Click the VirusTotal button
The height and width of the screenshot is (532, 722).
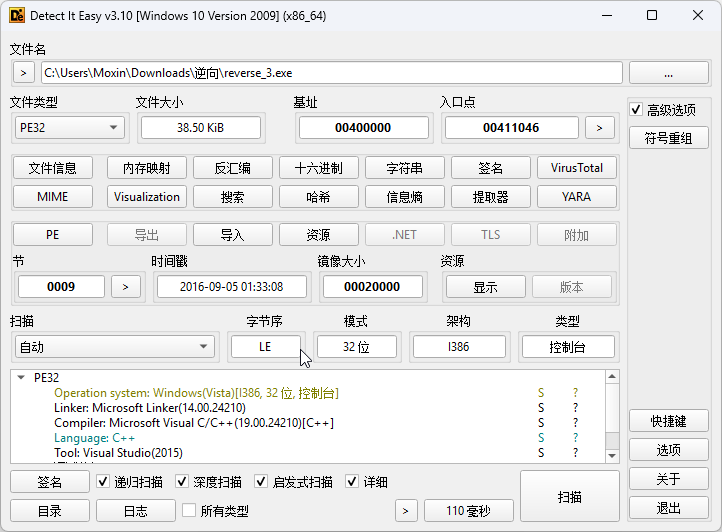click(x=576, y=168)
